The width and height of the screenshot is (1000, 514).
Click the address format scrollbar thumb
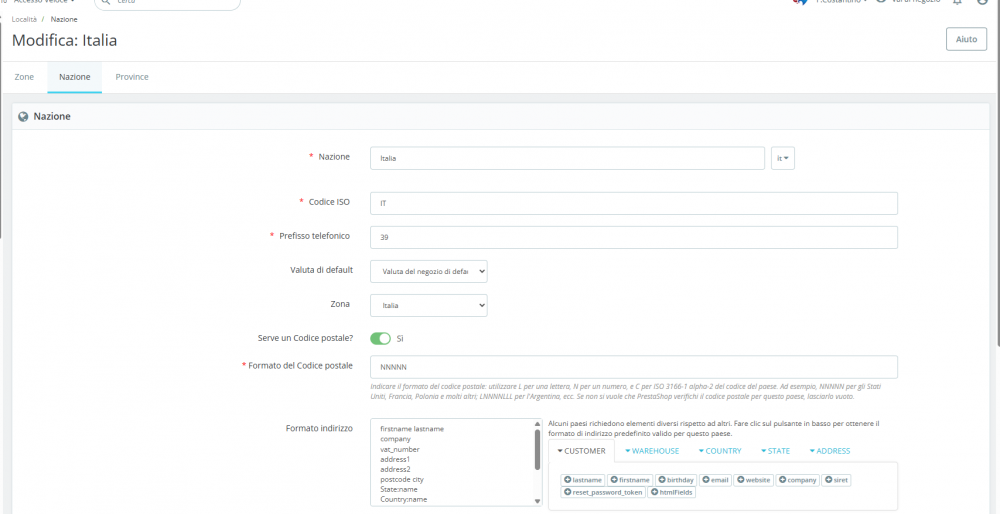pos(537,450)
